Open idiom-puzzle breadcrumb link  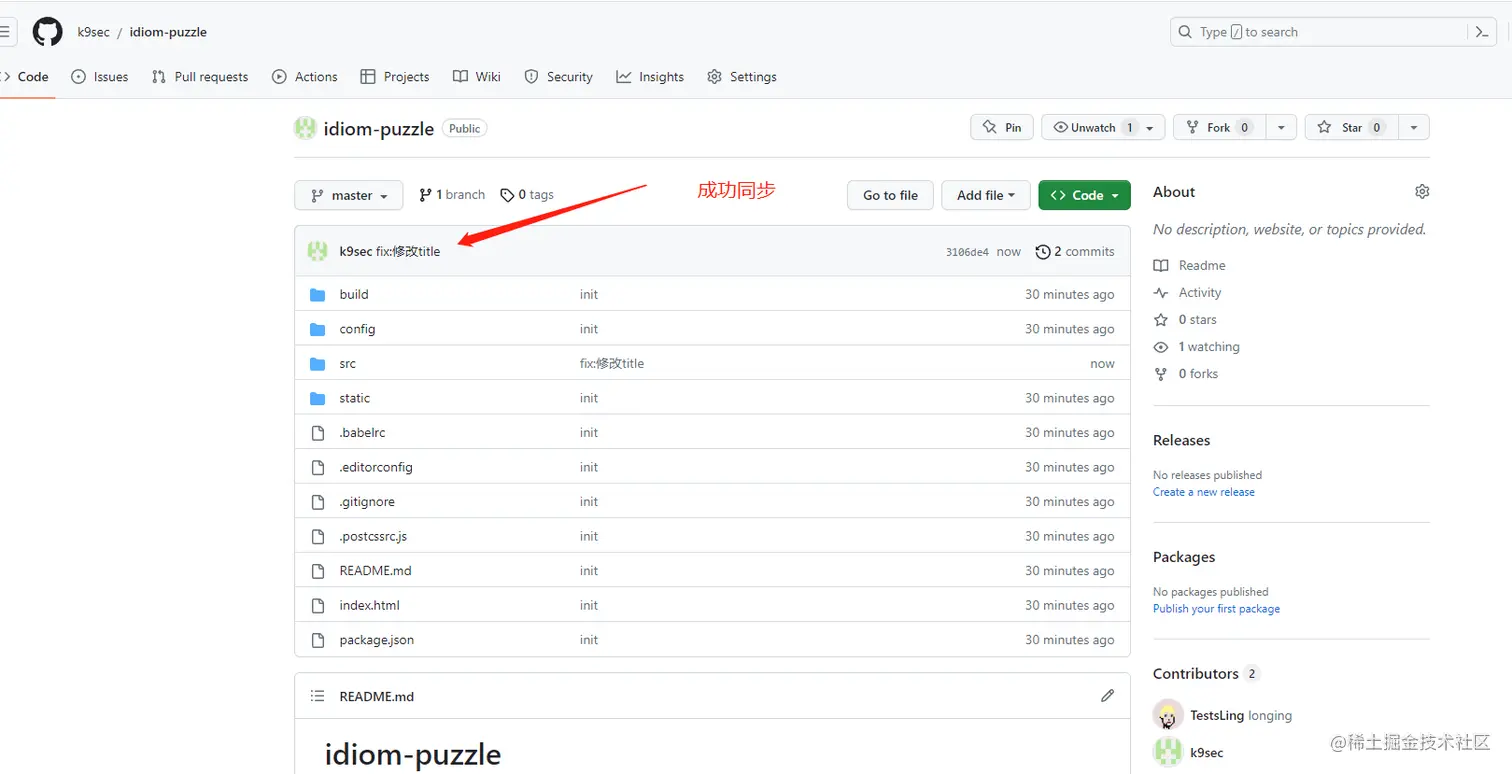168,32
